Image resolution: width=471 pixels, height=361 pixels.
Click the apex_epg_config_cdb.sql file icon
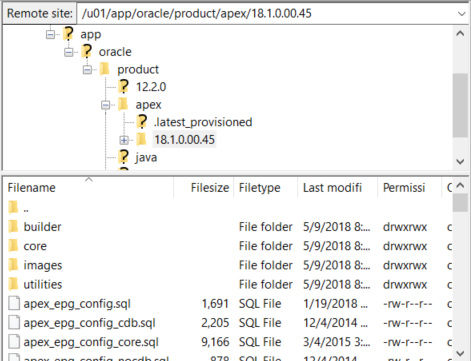click(x=14, y=323)
